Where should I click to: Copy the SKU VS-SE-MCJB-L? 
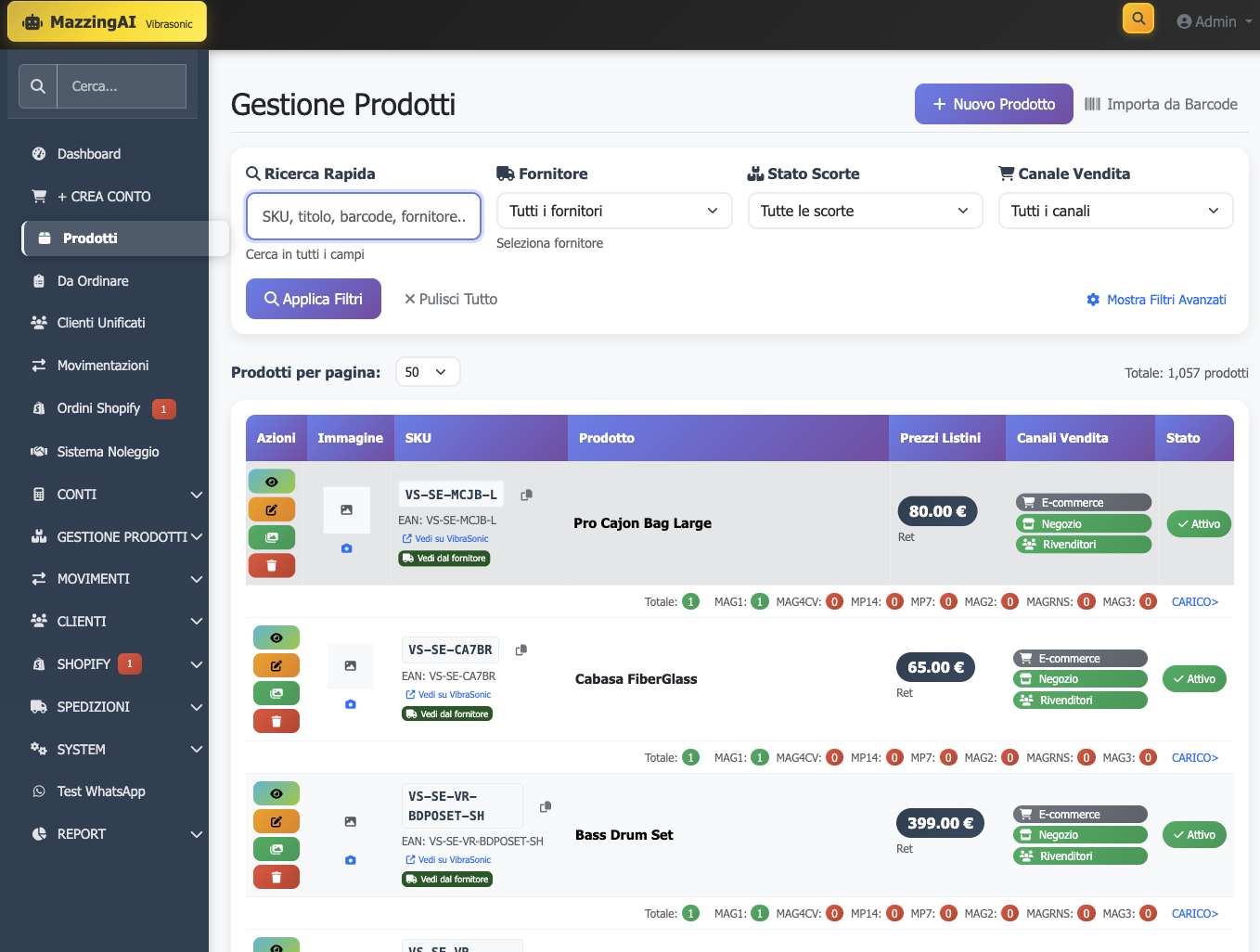tap(526, 495)
